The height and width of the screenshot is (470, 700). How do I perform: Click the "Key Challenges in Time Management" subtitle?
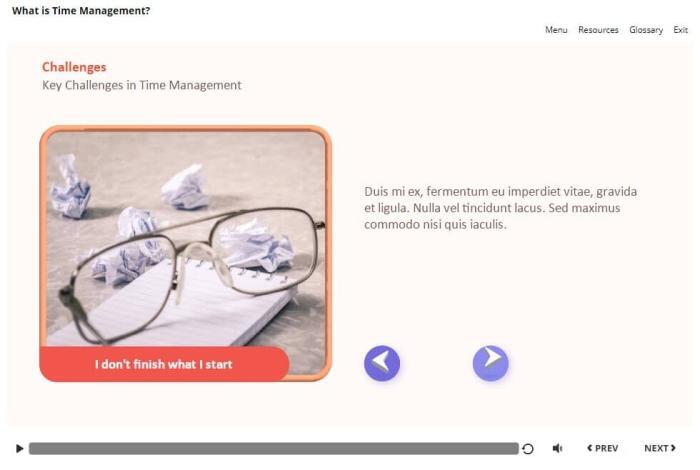coord(141,85)
